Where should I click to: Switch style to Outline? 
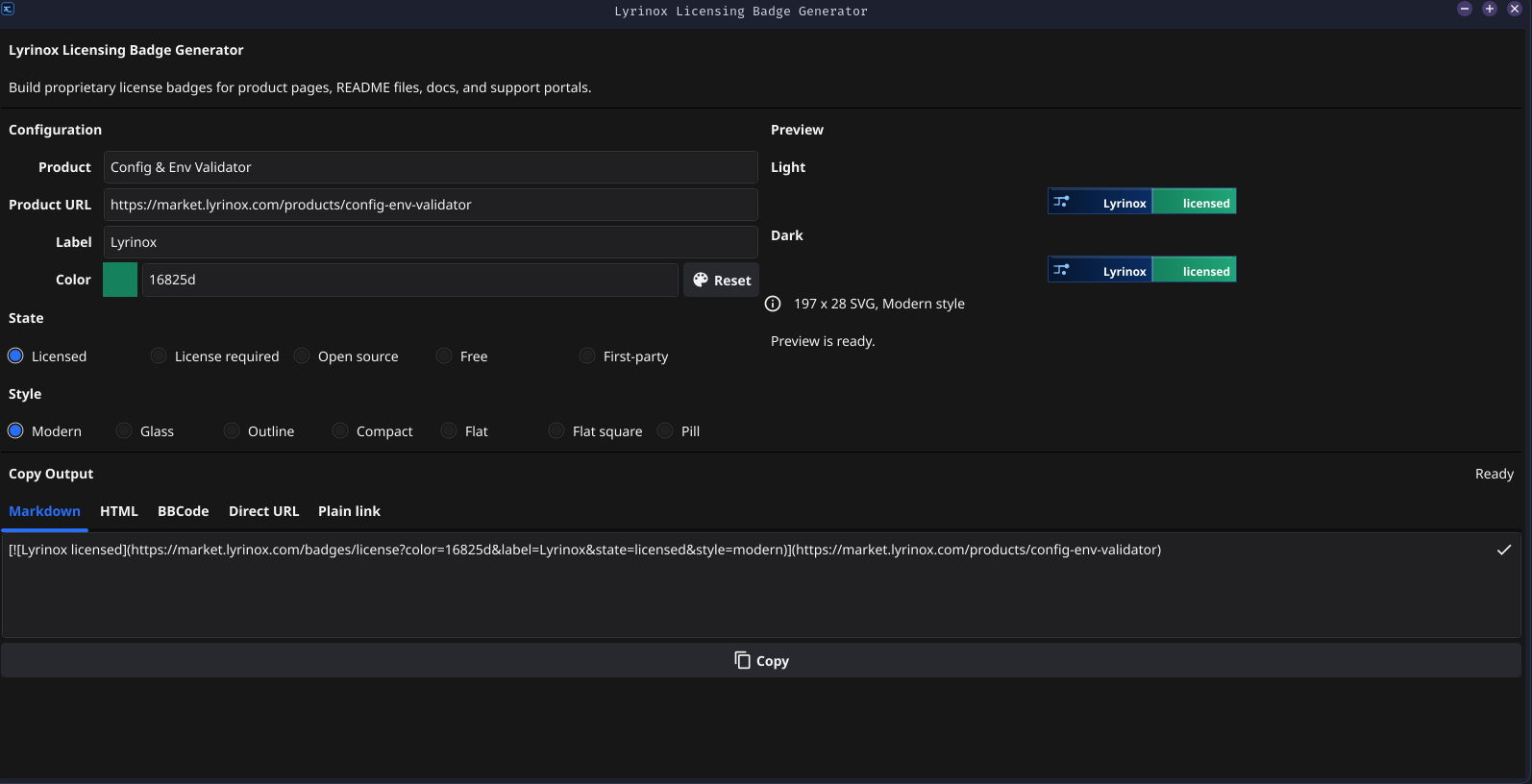click(259, 431)
